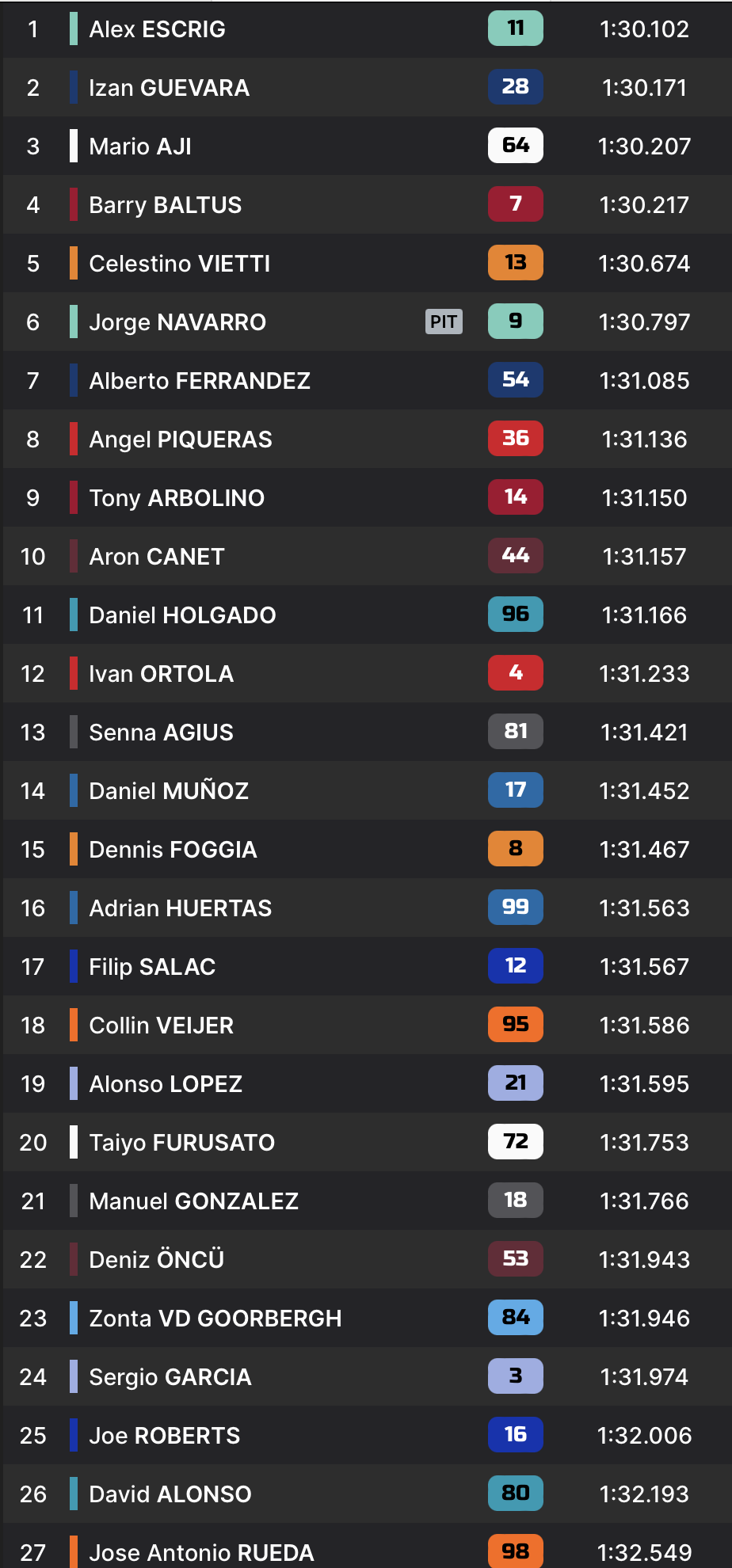The width and height of the screenshot is (732, 1568).
Task: Click the white team color bar beside Taiyo Furusato
Action: tap(74, 1142)
